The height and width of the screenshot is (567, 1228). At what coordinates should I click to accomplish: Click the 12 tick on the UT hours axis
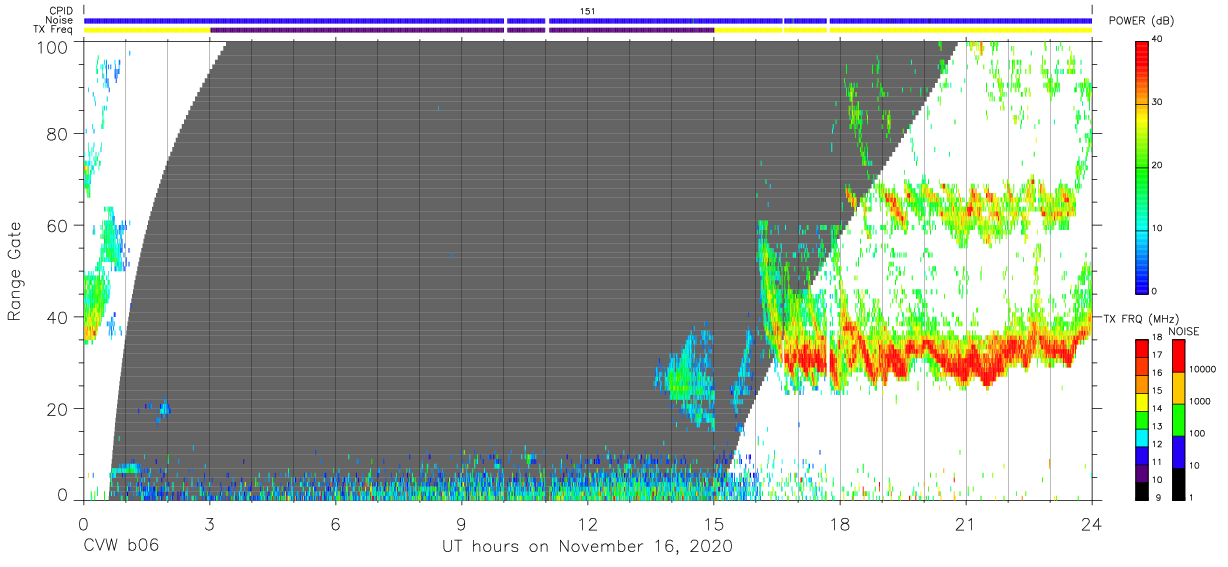coord(587,523)
